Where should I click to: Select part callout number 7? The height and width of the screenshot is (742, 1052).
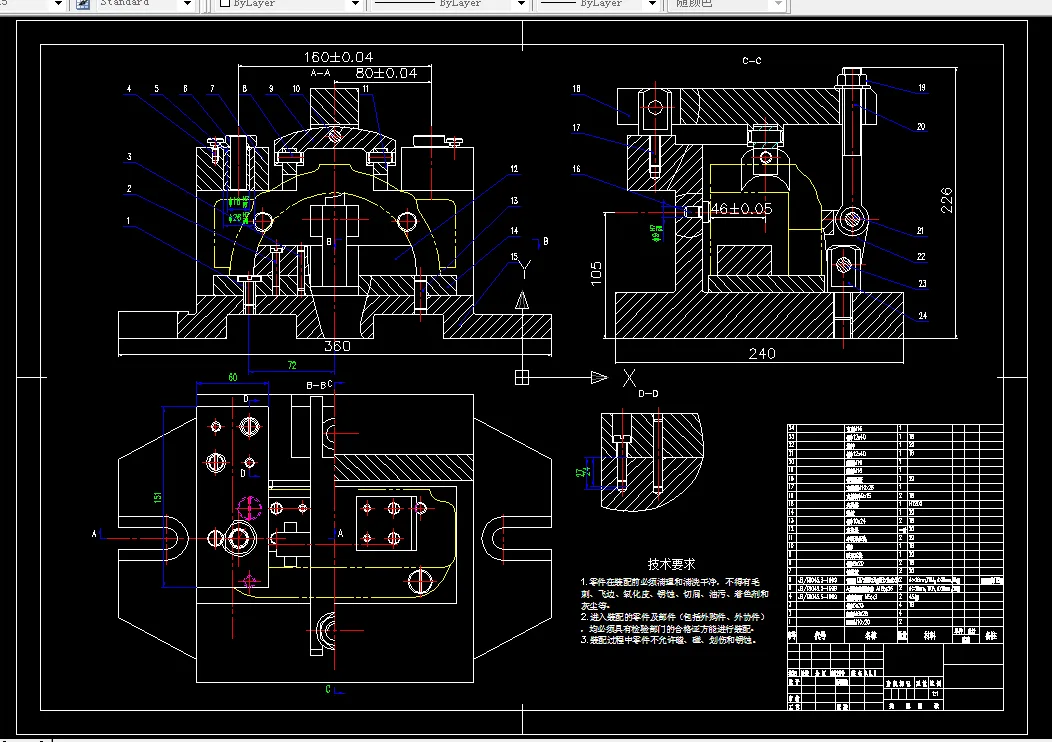coord(212,89)
